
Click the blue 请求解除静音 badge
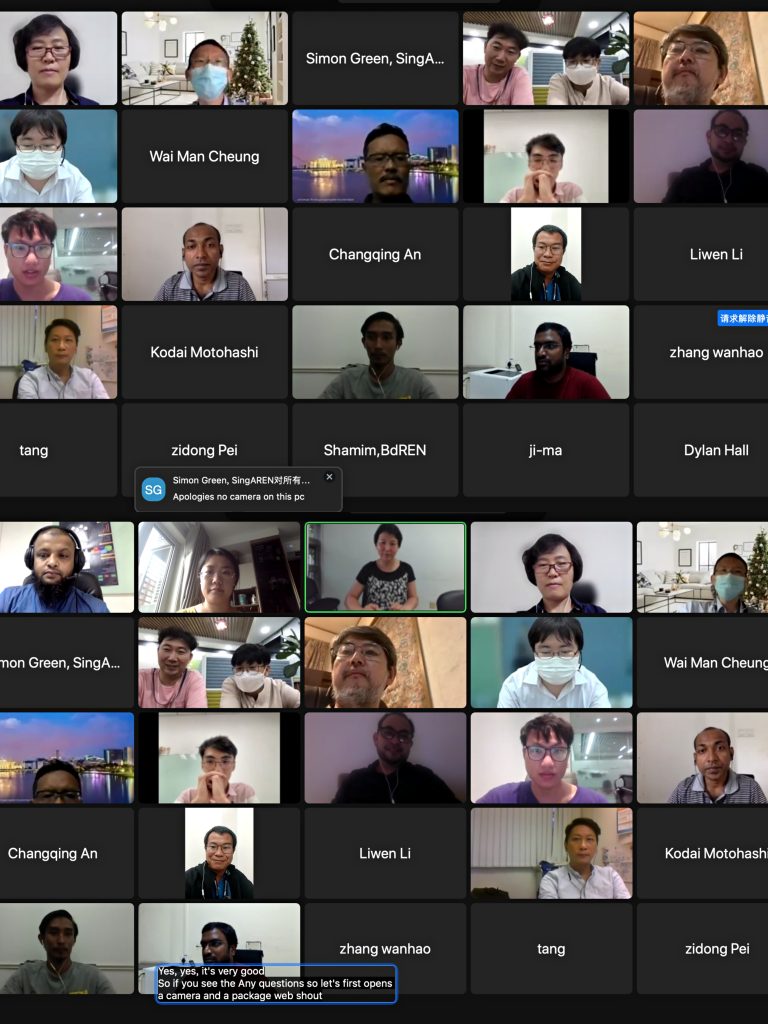pyautogui.click(x=743, y=318)
